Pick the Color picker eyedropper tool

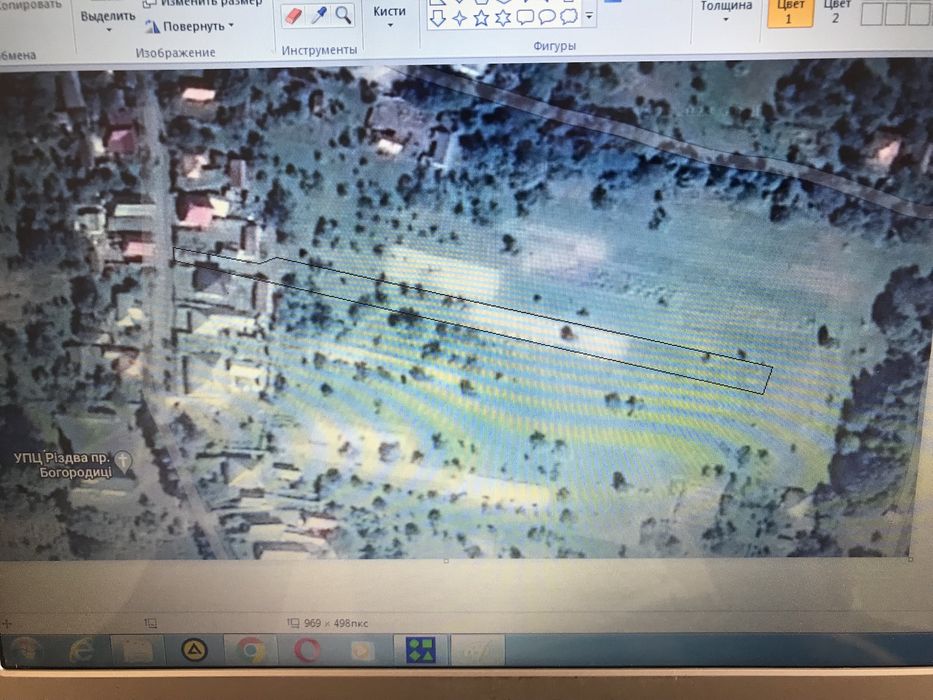click(x=319, y=15)
